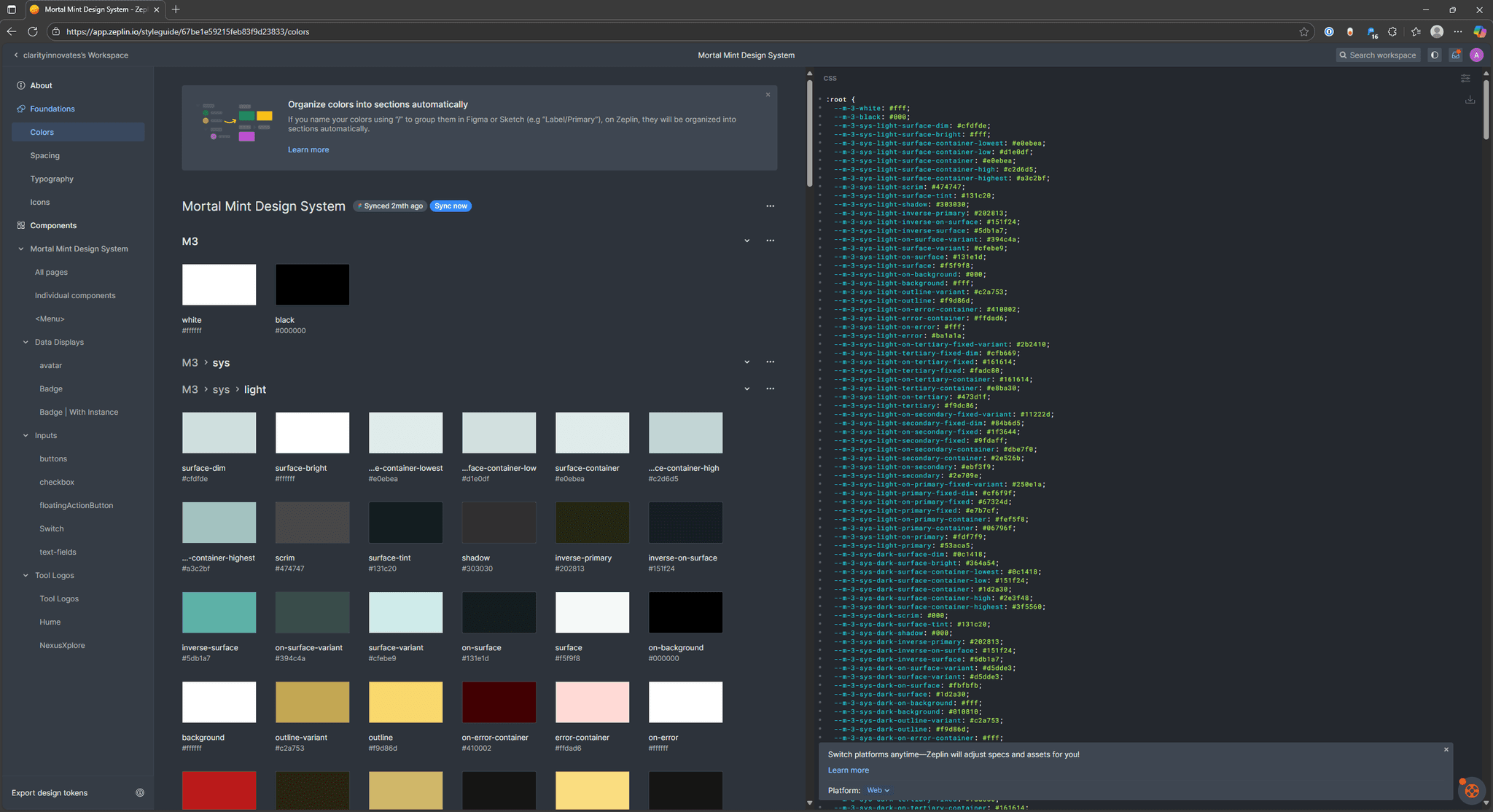
Task: Dismiss the Switch platforms popup
Action: coord(1446,749)
